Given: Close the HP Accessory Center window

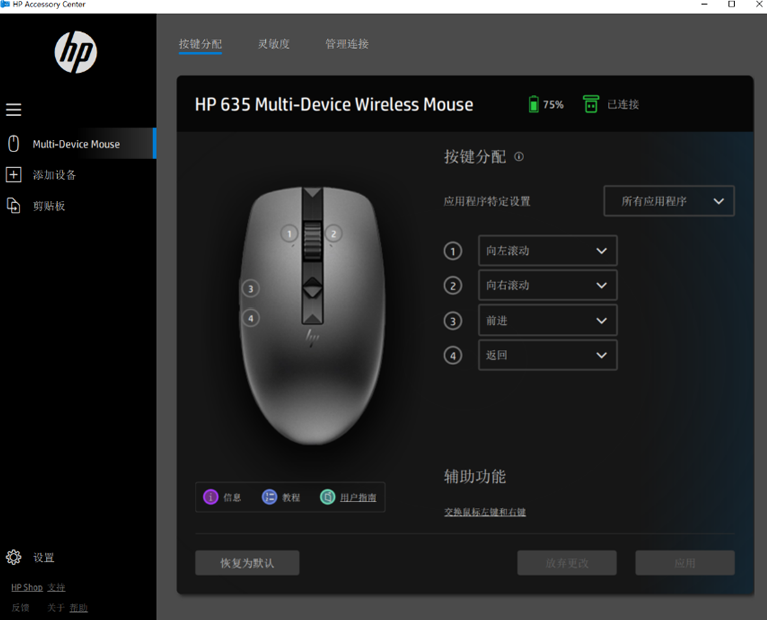Looking at the screenshot, I should [759, 4].
